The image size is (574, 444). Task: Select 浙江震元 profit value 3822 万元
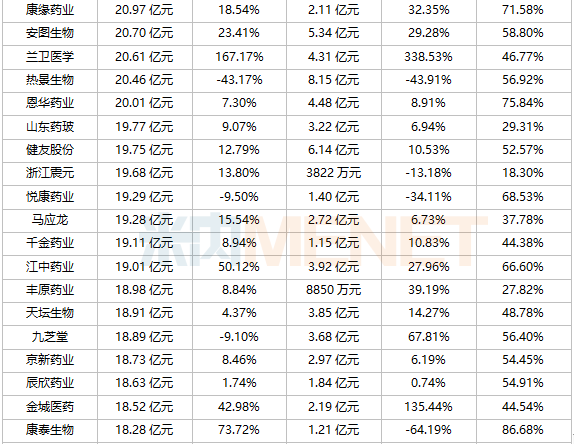coord(333,173)
